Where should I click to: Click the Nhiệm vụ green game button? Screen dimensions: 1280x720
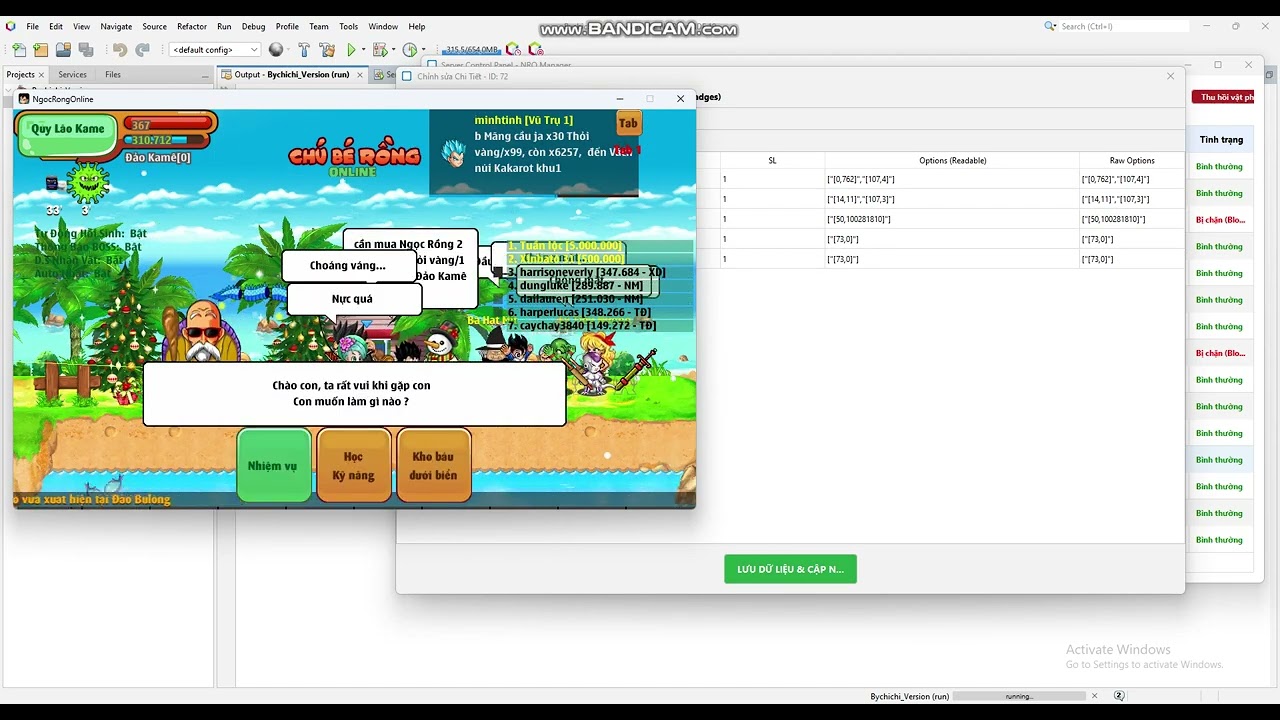tap(273, 466)
